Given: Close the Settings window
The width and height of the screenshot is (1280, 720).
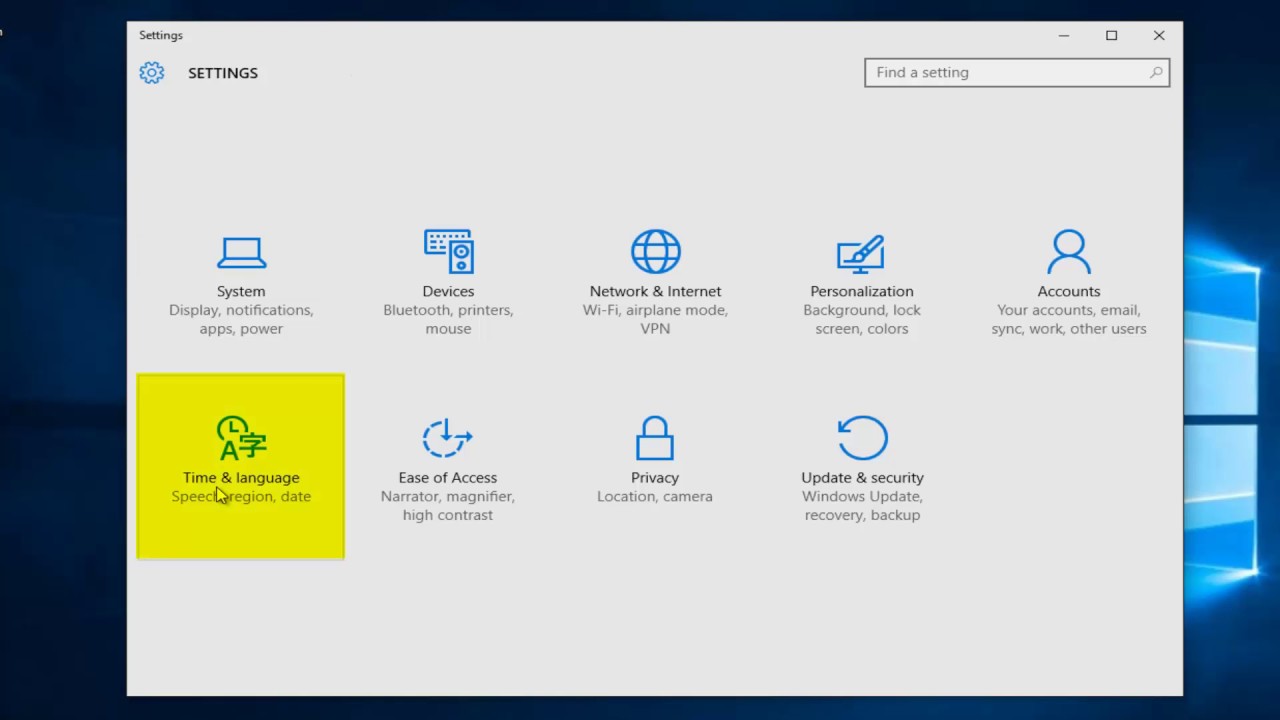Looking at the screenshot, I should 1159,35.
